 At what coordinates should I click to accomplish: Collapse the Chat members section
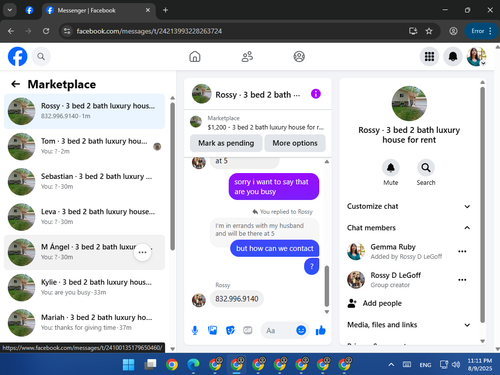coord(409,228)
